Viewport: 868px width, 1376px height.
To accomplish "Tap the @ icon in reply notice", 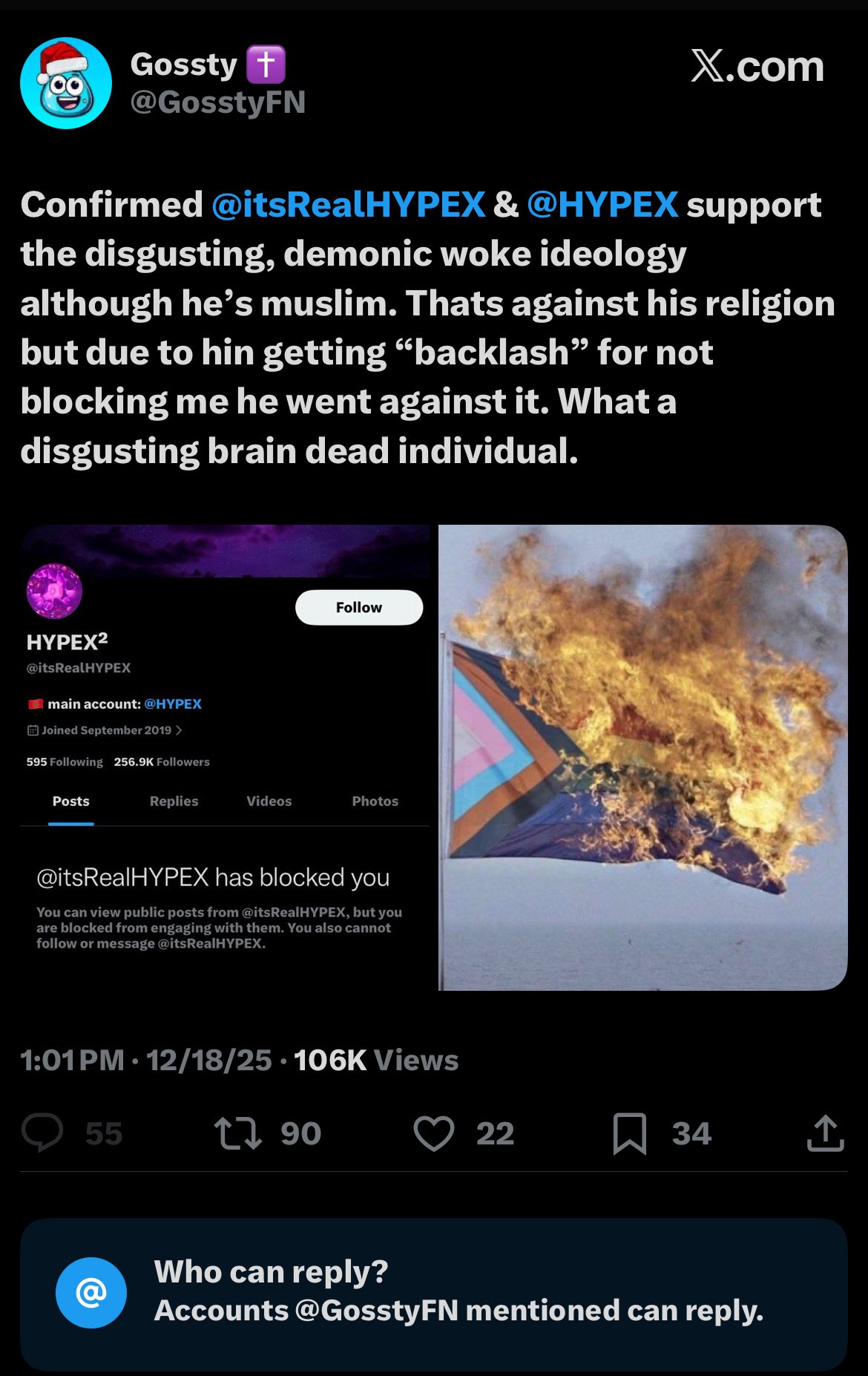I will point(91,1293).
